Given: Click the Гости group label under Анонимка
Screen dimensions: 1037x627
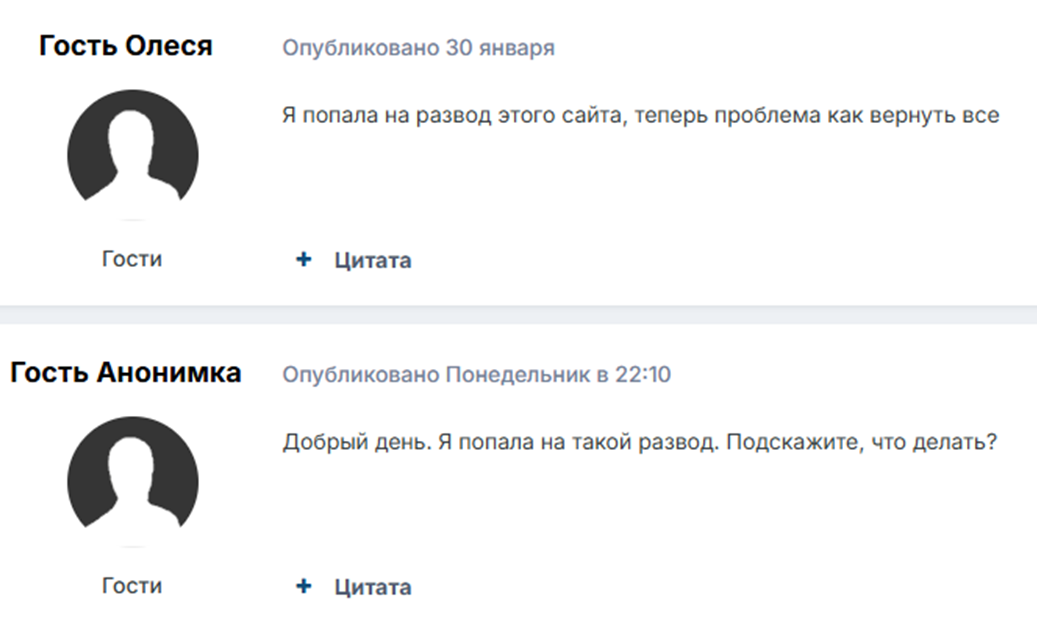Looking at the screenshot, I should click(132, 585).
